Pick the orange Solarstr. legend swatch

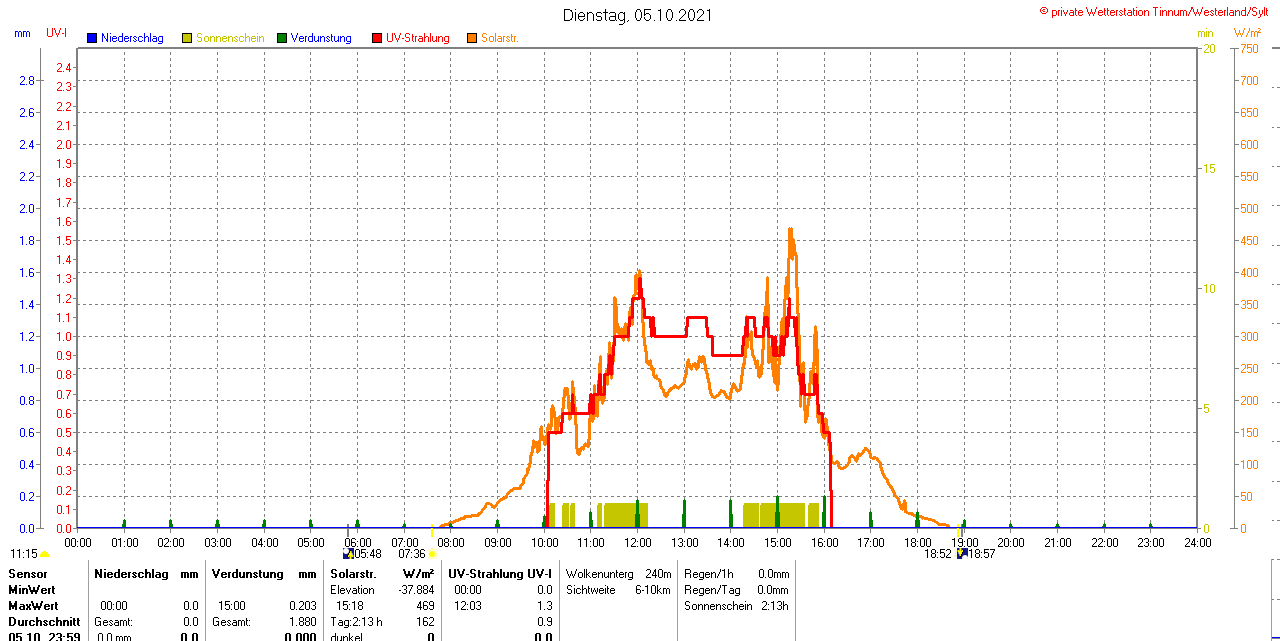[472, 38]
